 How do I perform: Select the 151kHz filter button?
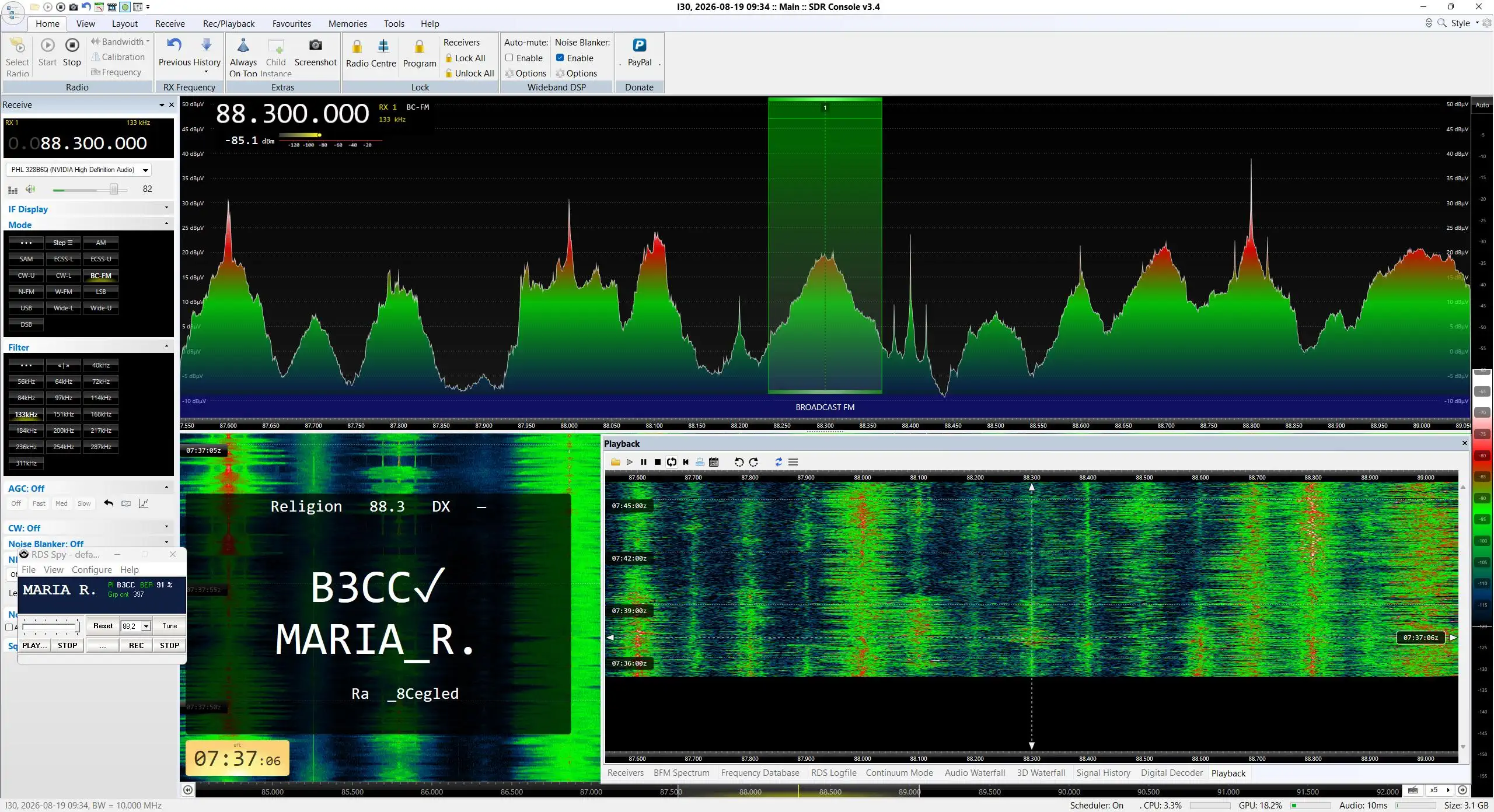[x=64, y=414]
